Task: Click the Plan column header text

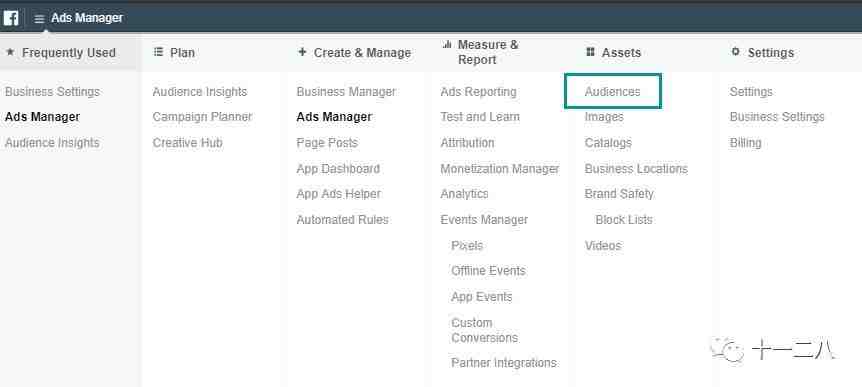Action: tap(183, 53)
